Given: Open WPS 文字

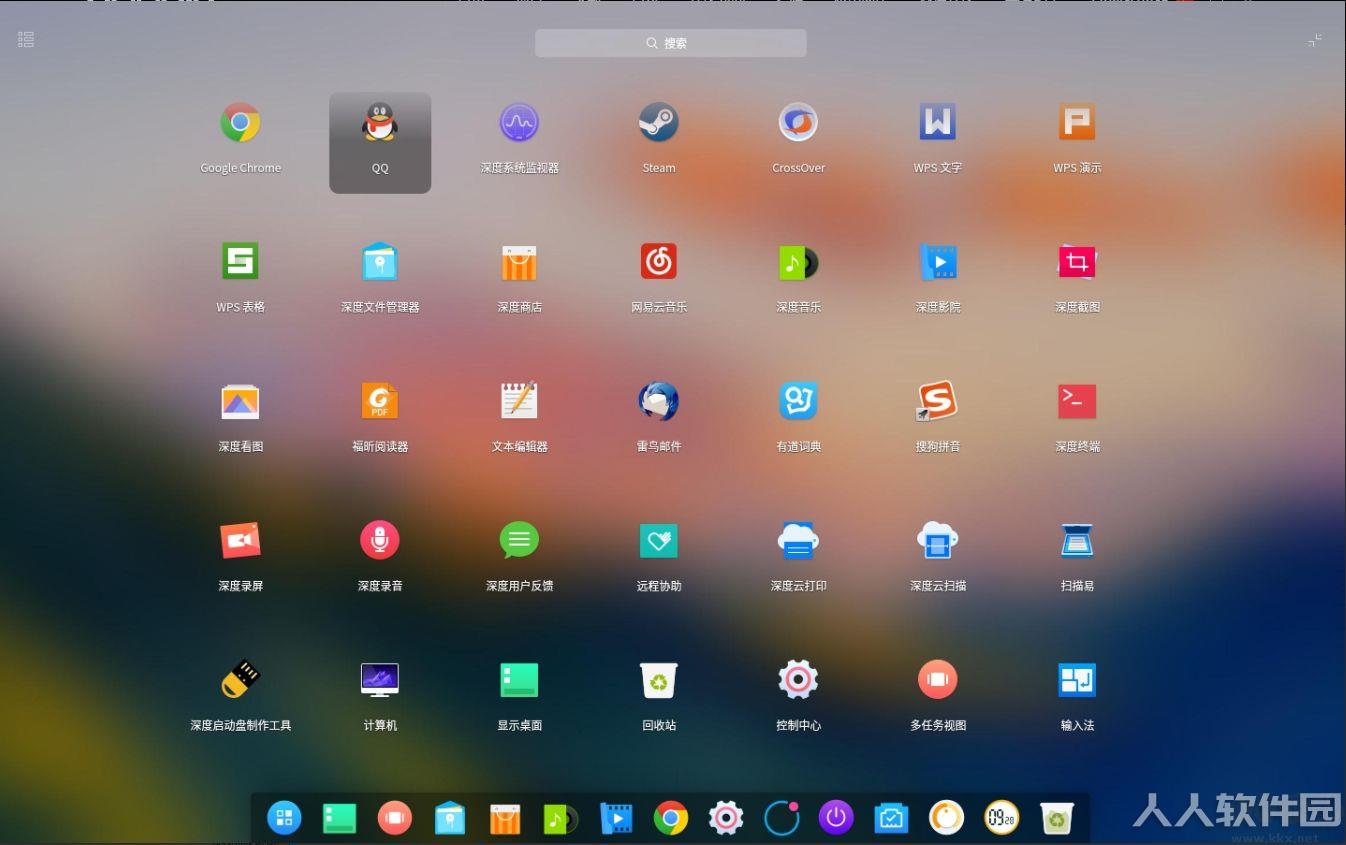Looking at the screenshot, I should (x=938, y=123).
